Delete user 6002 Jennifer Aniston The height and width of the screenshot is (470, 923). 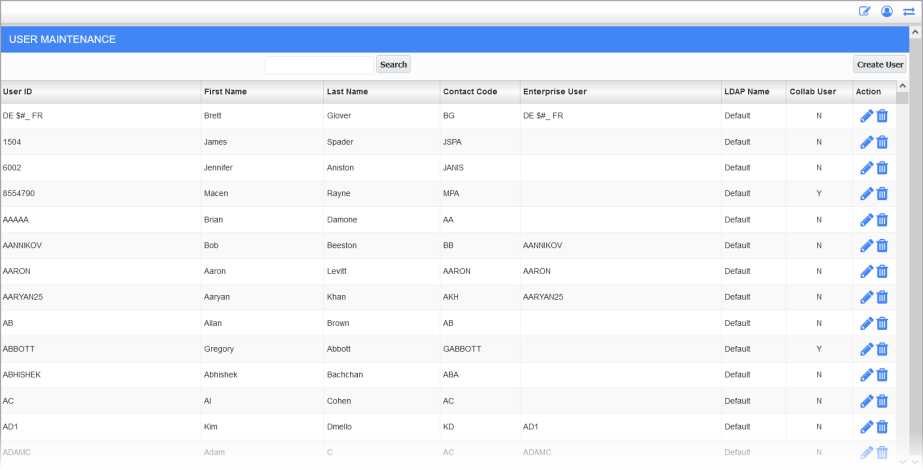882,168
